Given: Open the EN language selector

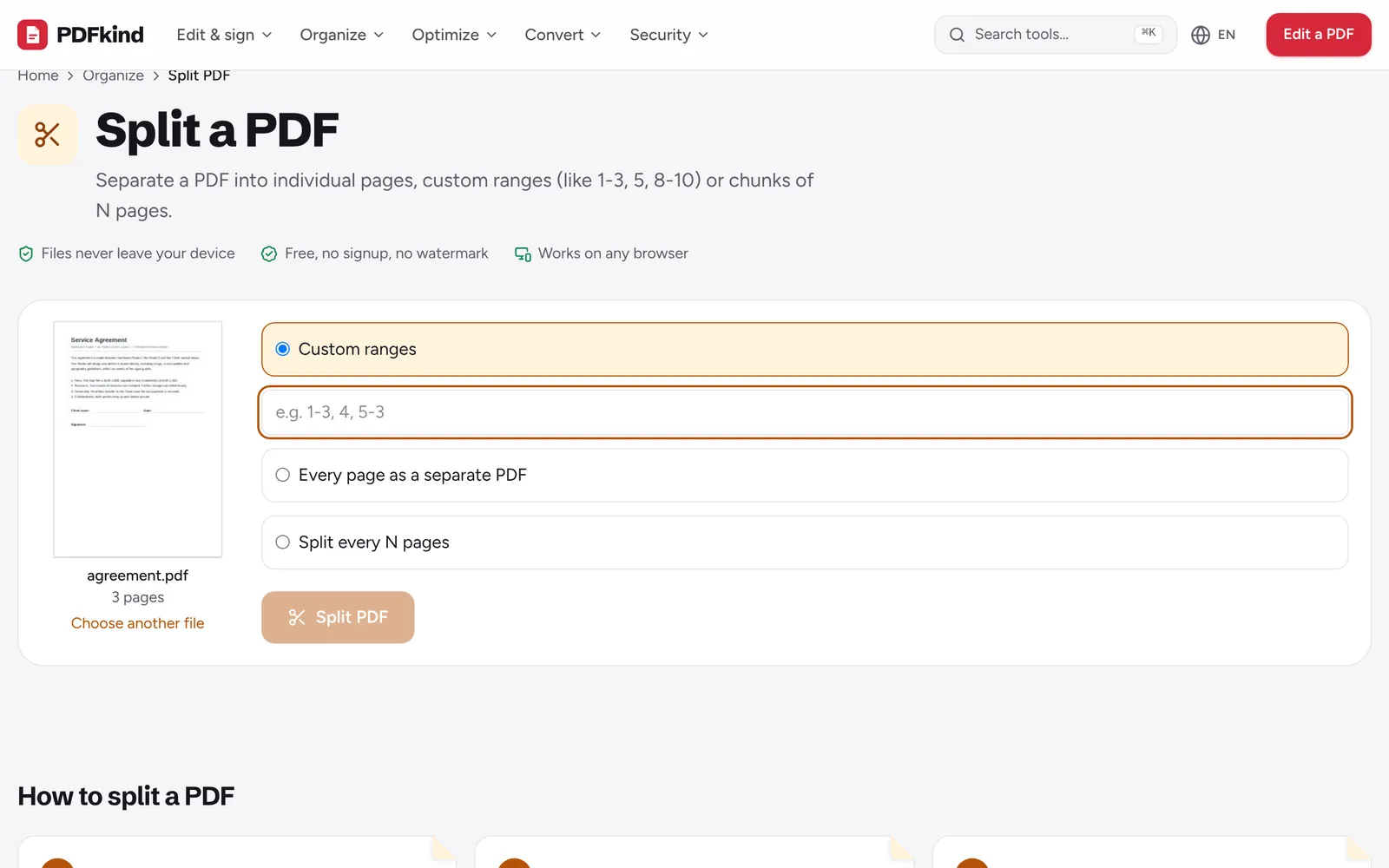Looking at the screenshot, I should click(1214, 35).
